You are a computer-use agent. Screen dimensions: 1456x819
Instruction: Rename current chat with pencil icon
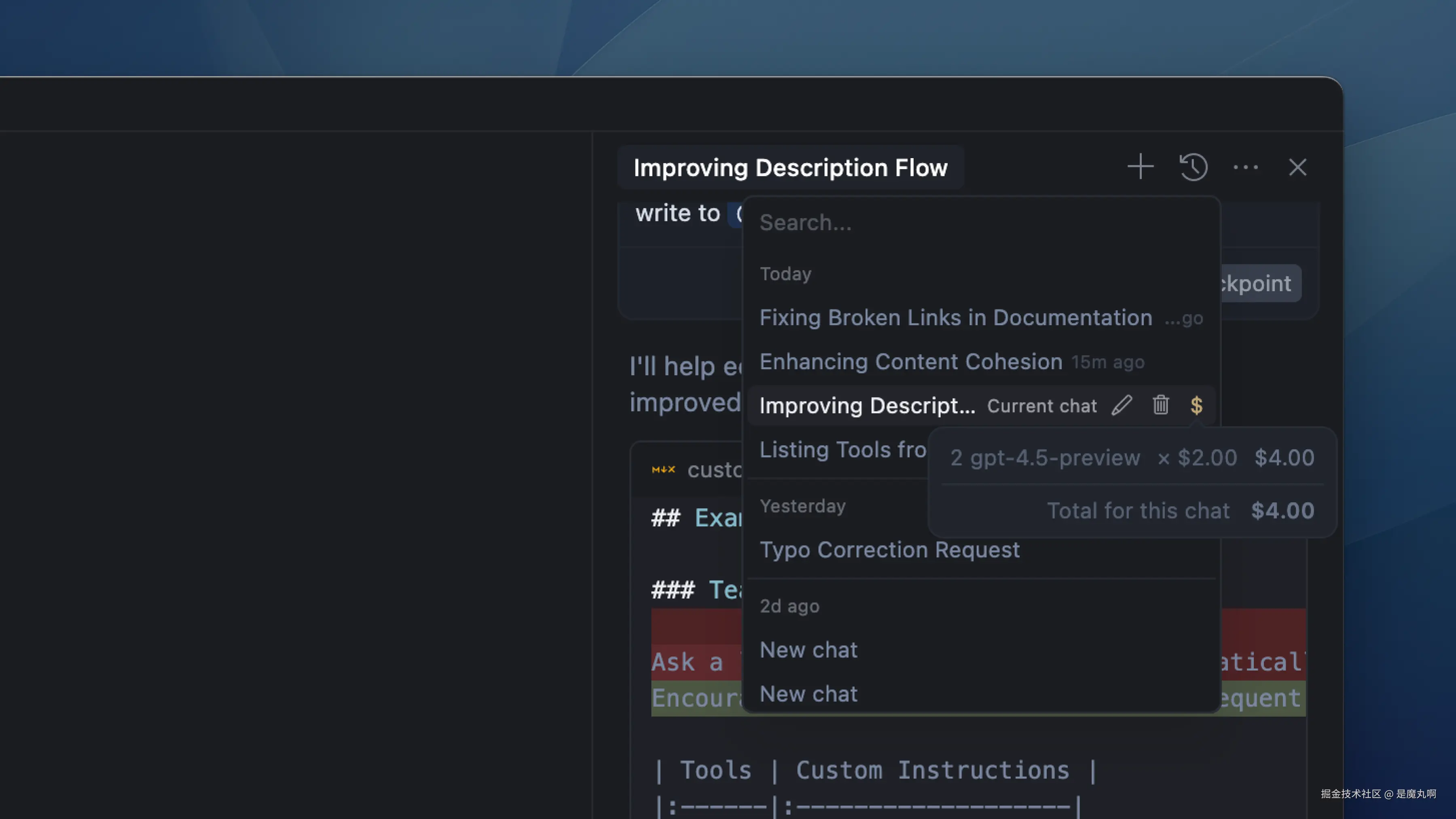coord(1122,405)
